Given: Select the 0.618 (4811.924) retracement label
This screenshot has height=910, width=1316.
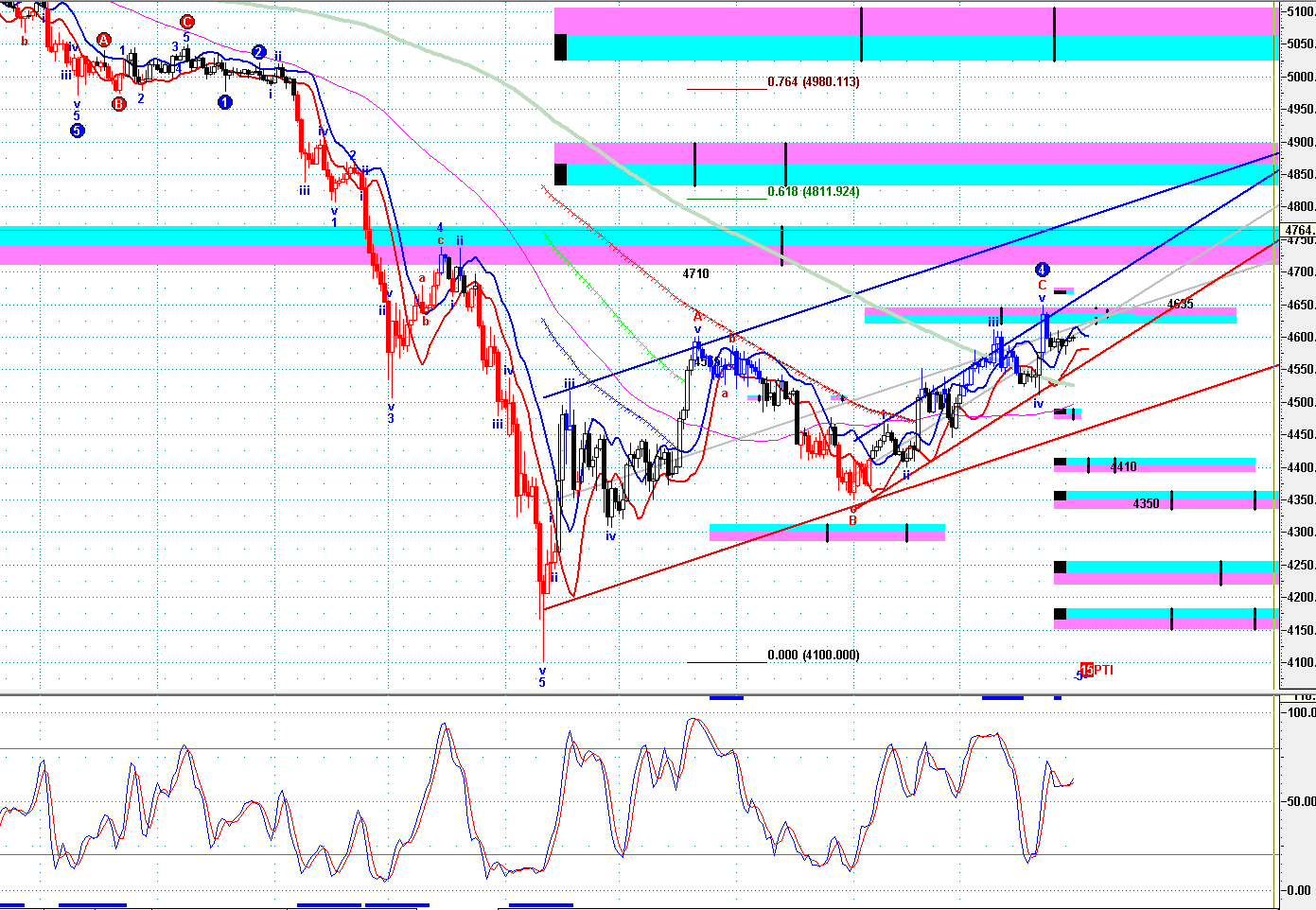Looking at the screenshot, I should click(813, 192).
